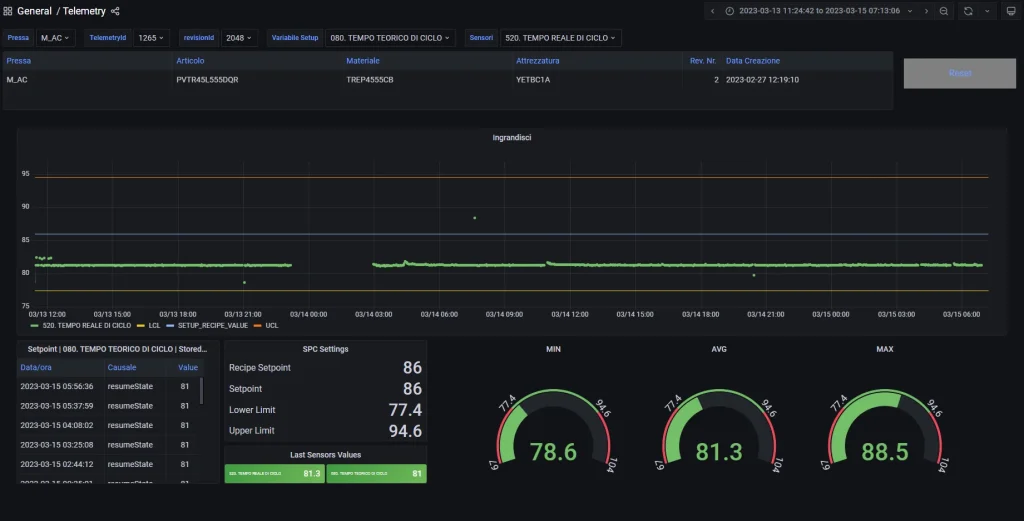This screenshot has width=1024, height=521.
Task: Shift time range forward with right arrow
Action: point(926,11)
